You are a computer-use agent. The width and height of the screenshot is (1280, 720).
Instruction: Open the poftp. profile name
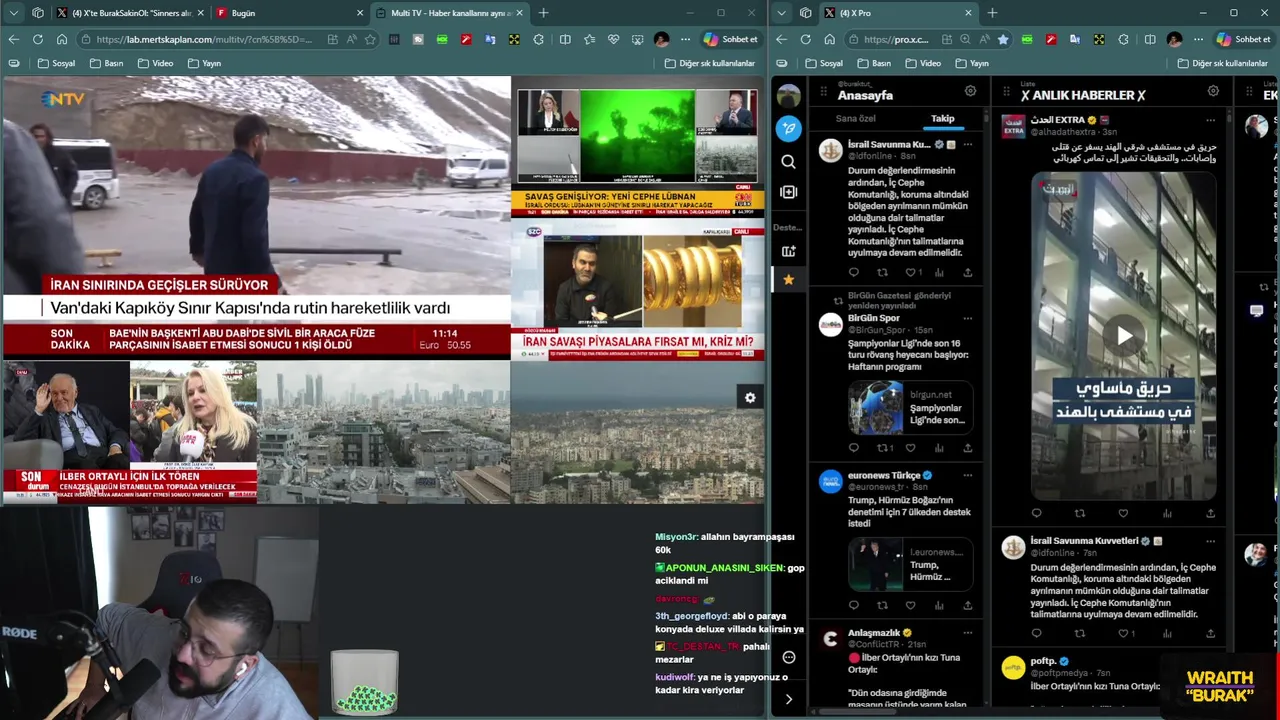[x=1043, y=661]
